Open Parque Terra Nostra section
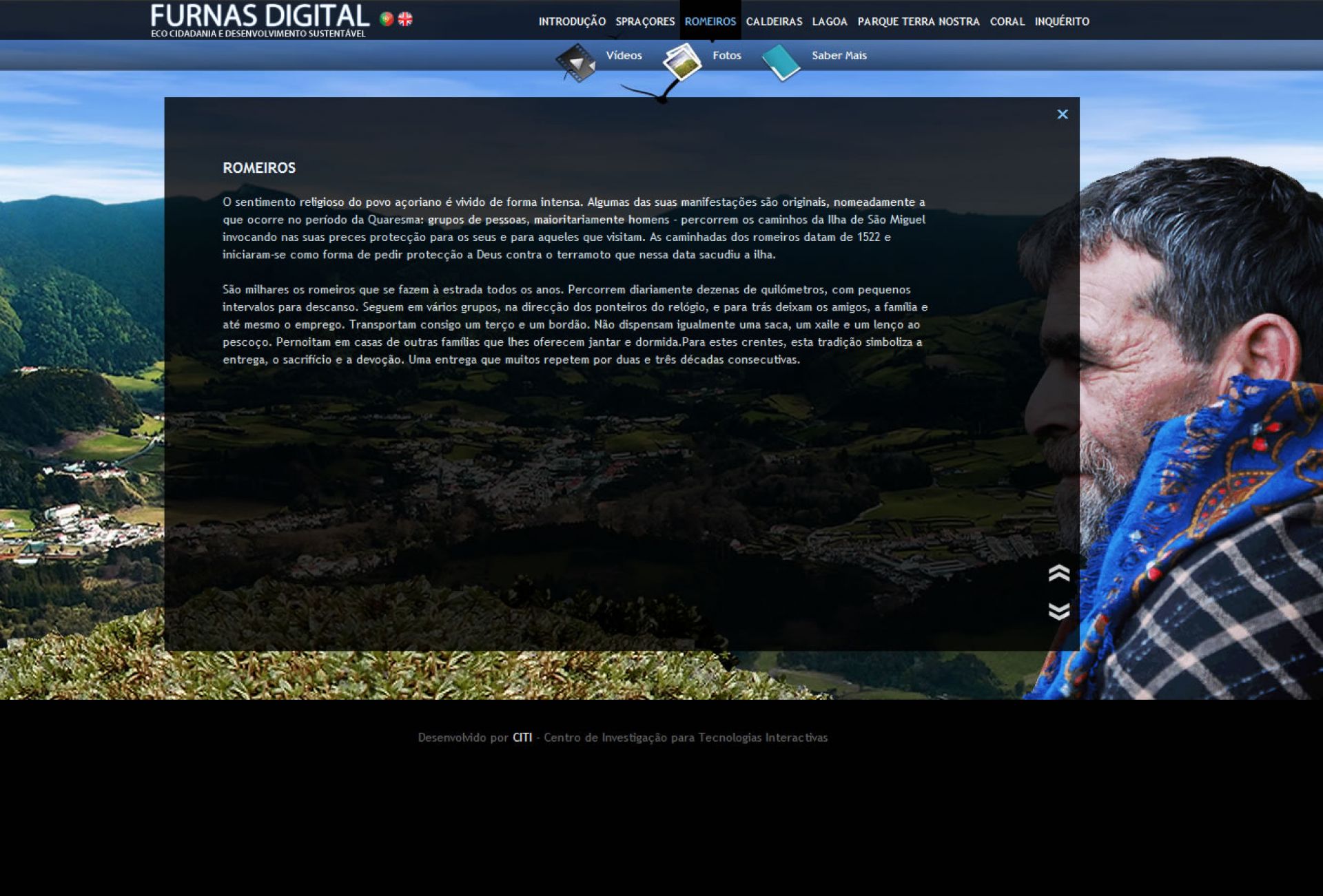1323x896 pixels. click(918, 21)
